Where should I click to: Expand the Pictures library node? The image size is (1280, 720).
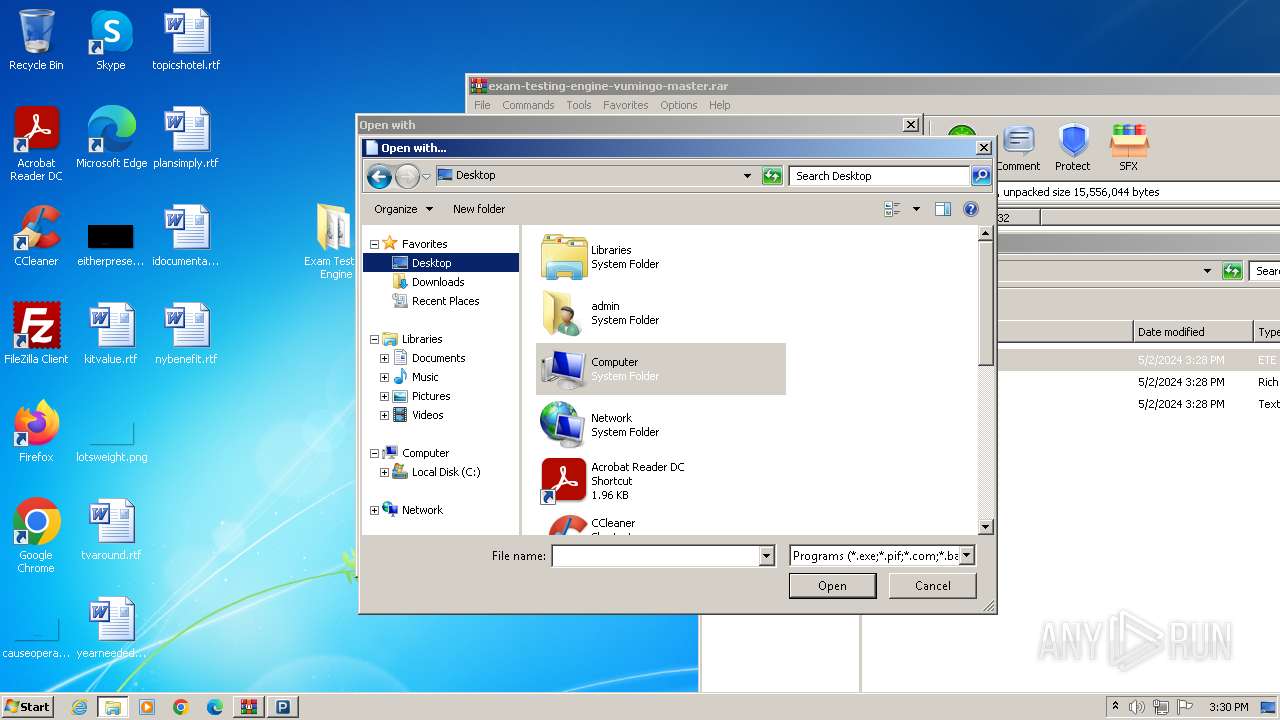[384, 396]
